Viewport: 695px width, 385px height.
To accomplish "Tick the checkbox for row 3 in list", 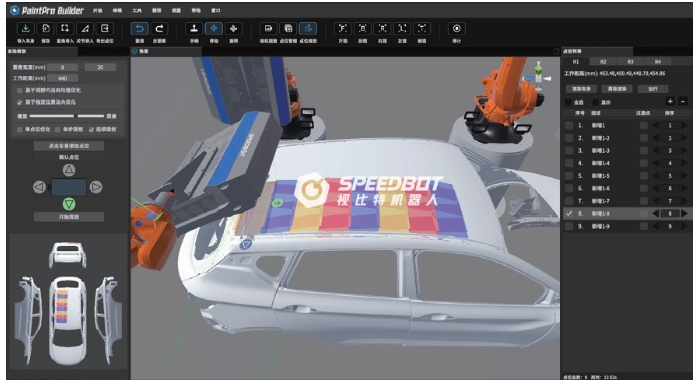I will click(569, 151).
